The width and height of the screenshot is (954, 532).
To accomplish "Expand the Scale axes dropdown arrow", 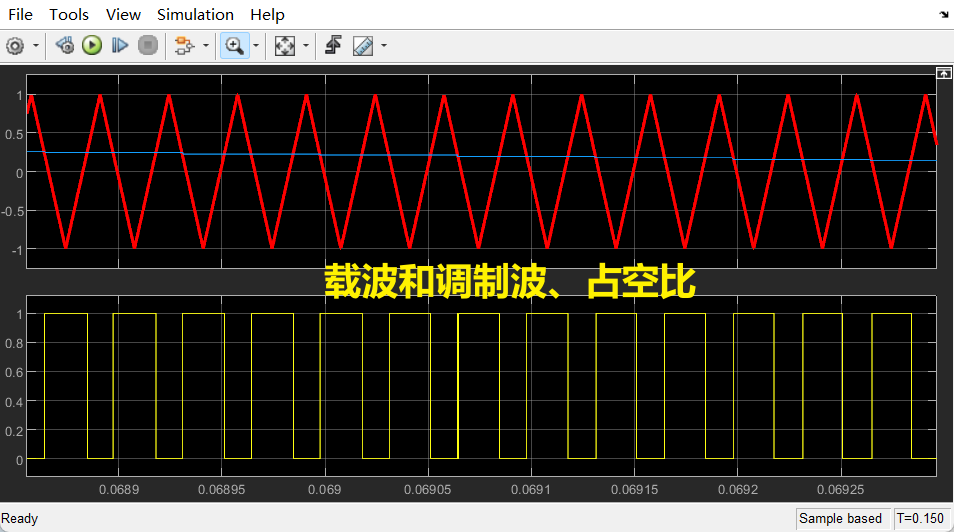I will point(305,46).
